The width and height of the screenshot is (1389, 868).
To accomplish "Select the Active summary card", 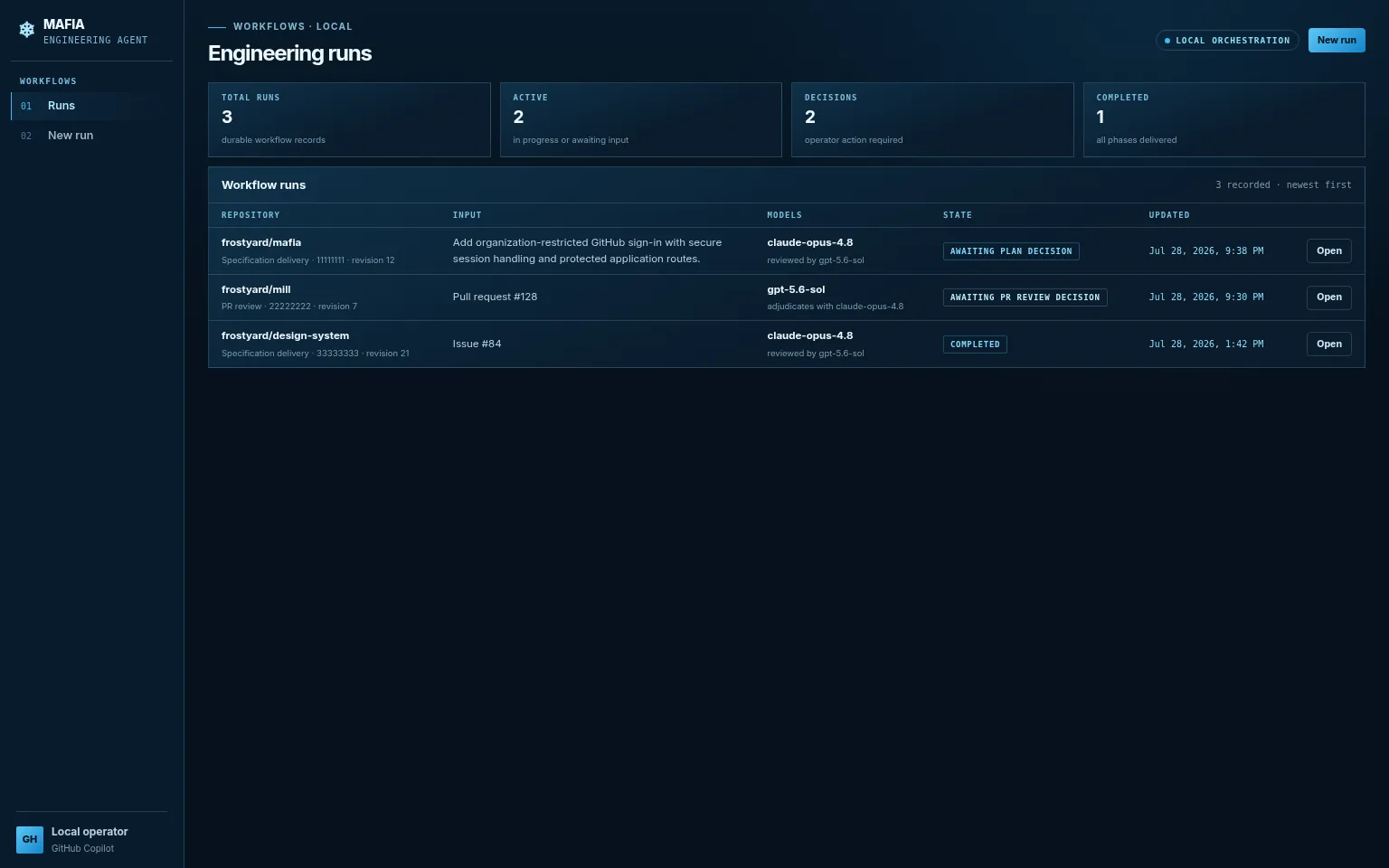I will pyautogui.click(x=640, y=120).
